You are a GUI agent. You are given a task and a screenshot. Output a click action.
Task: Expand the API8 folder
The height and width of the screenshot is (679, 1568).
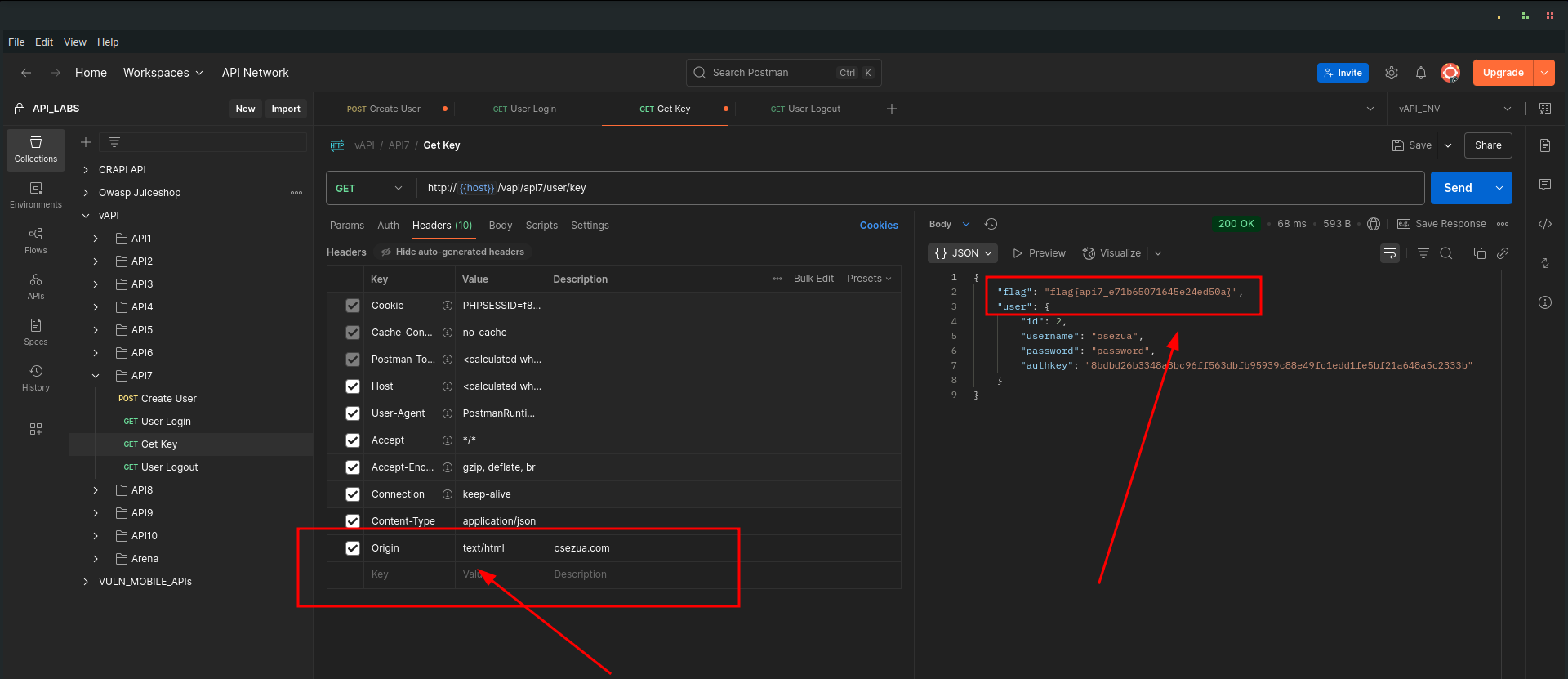[96, 490]
